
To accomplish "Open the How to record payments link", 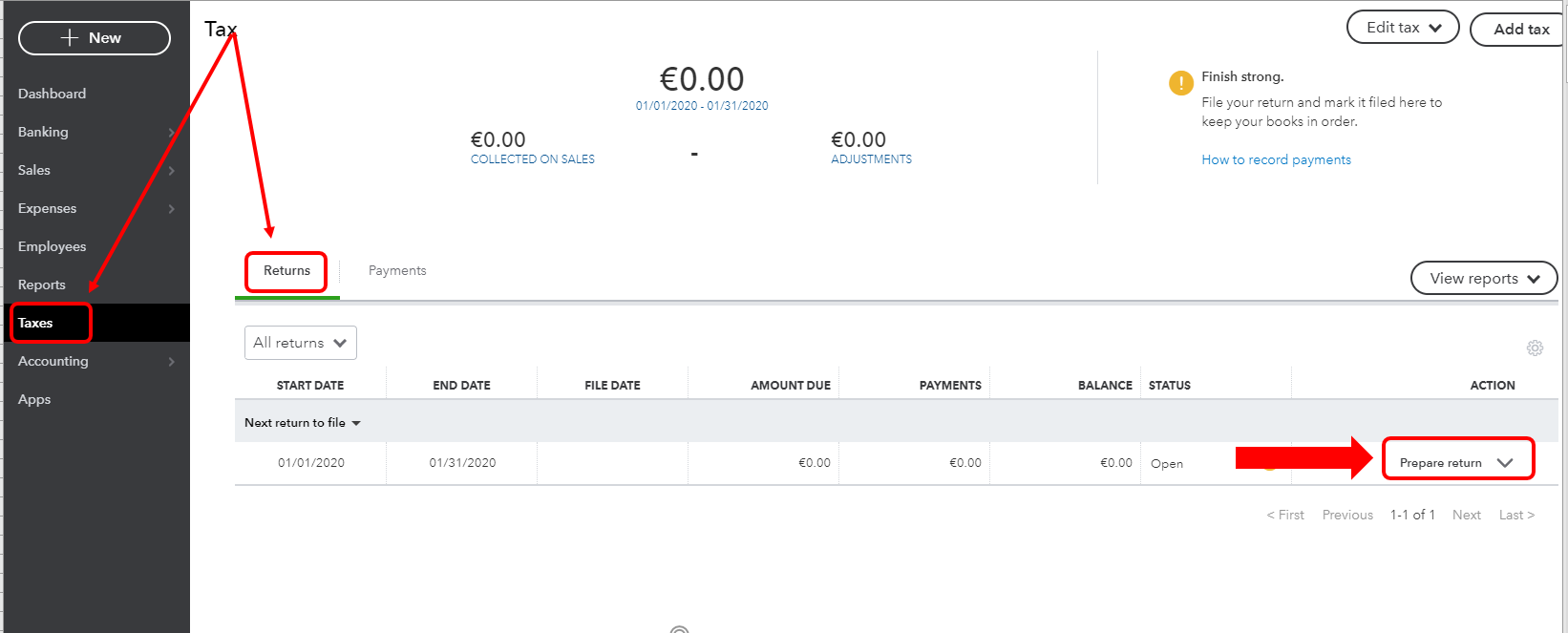I will [1276, 159].
